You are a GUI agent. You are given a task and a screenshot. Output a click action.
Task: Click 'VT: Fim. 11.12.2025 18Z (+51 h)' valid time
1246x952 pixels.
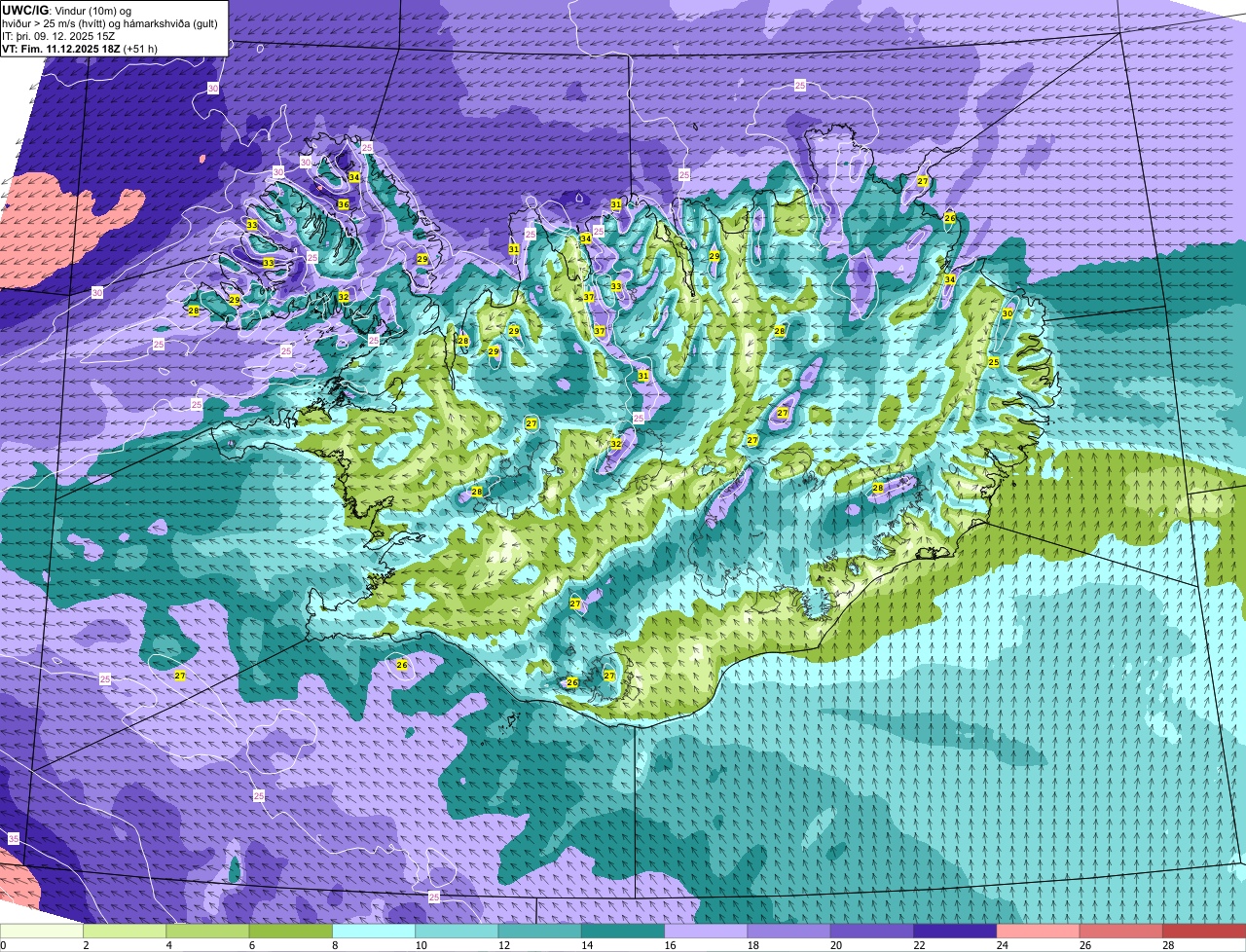pos(80,48)
